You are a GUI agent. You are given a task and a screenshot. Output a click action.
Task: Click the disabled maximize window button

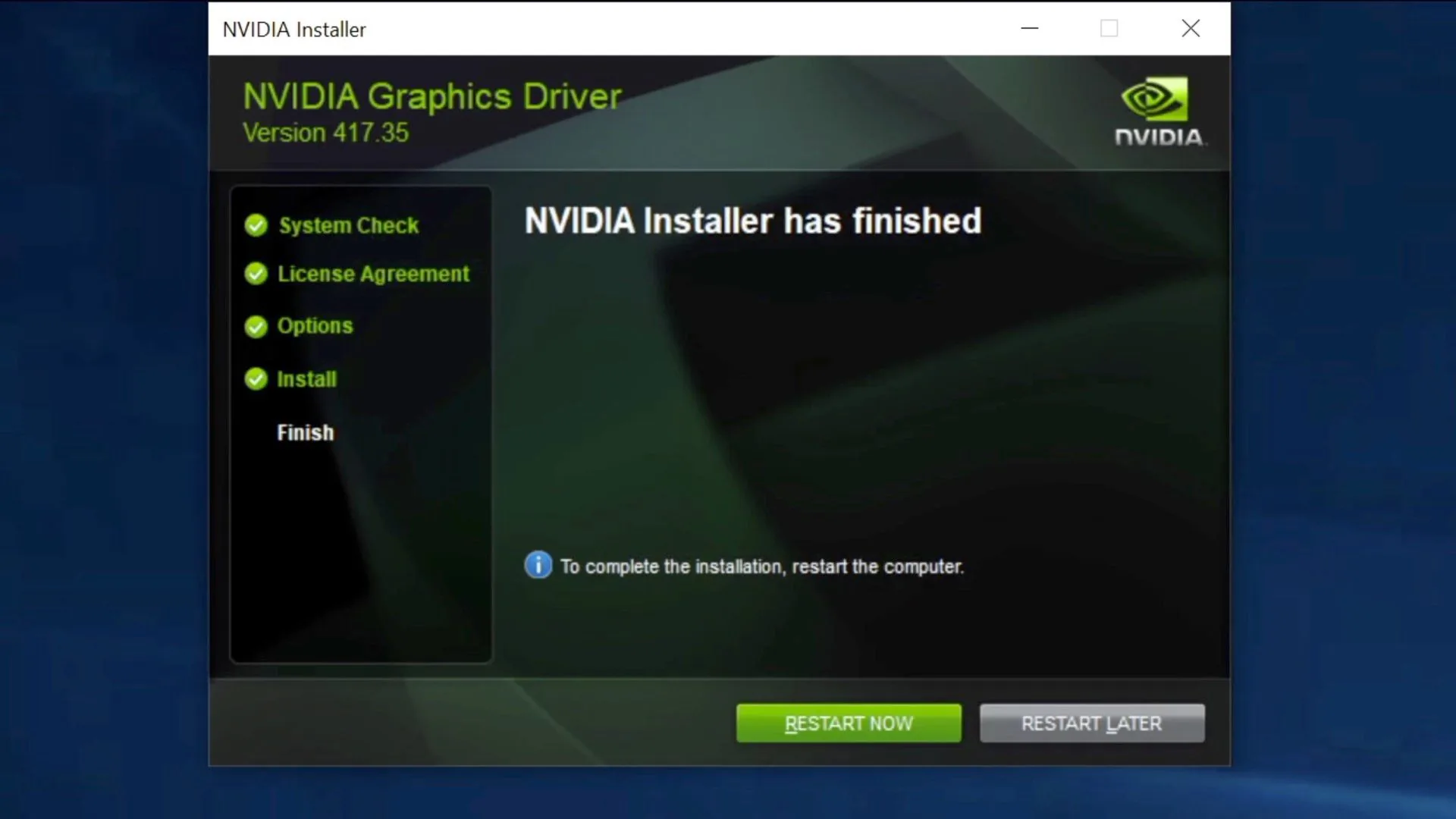point(1109,29)
